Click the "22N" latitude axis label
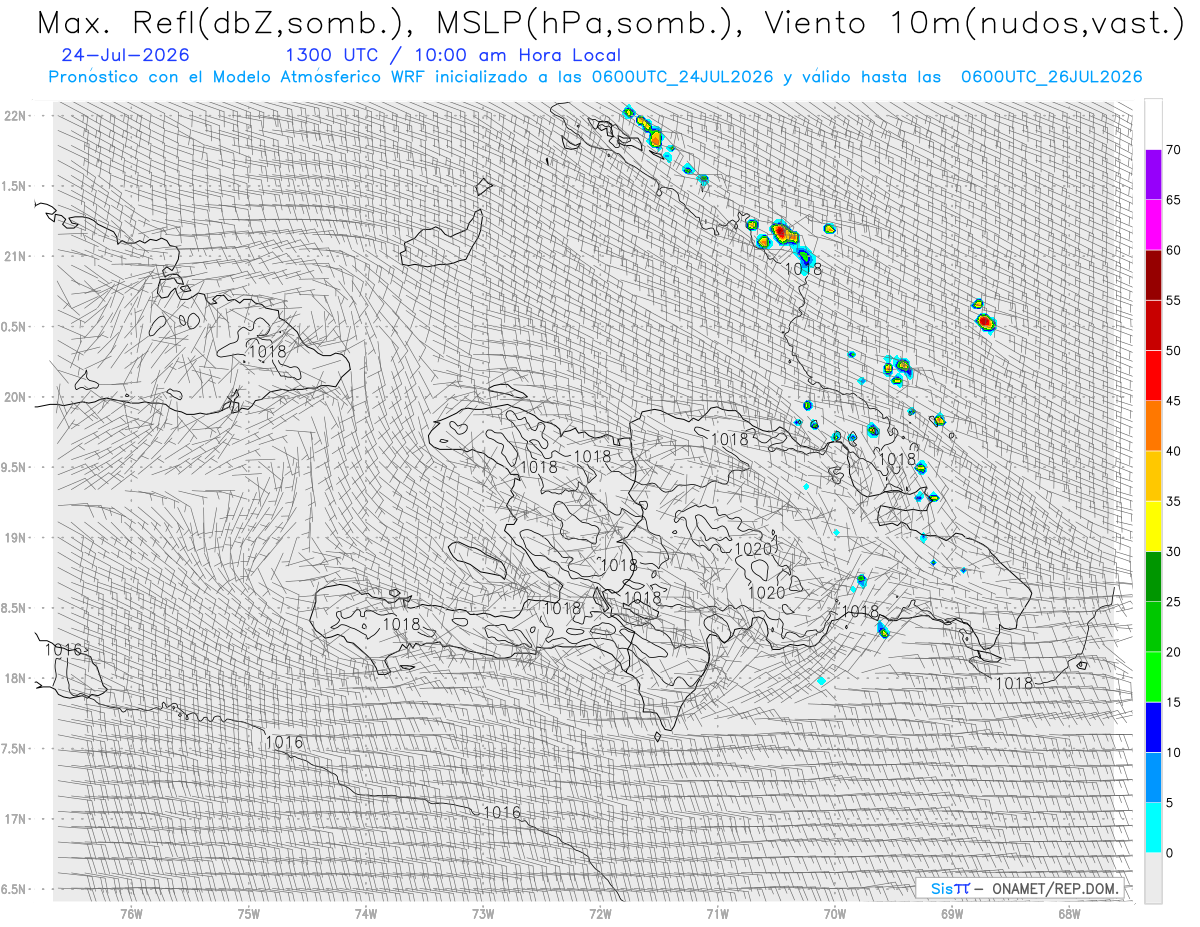The height and width of the screenshot is (927, 1200). coord(15,116)
